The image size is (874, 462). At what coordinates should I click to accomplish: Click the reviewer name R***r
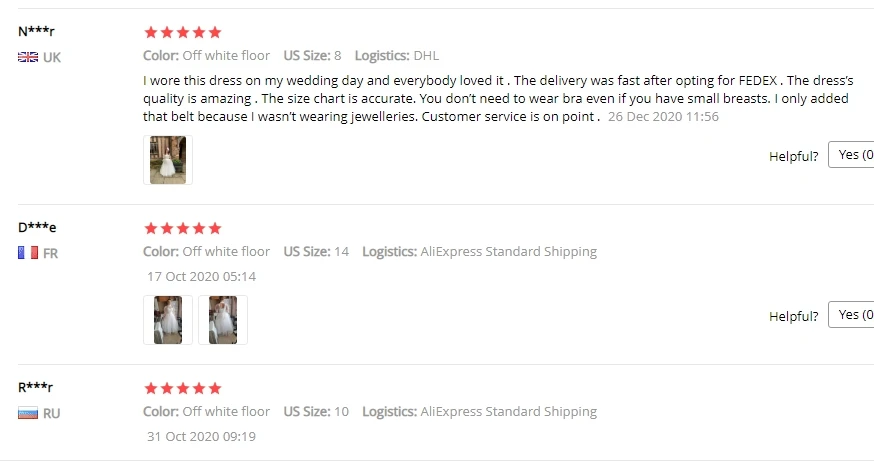pyautogui.click(x=36, y=388)
